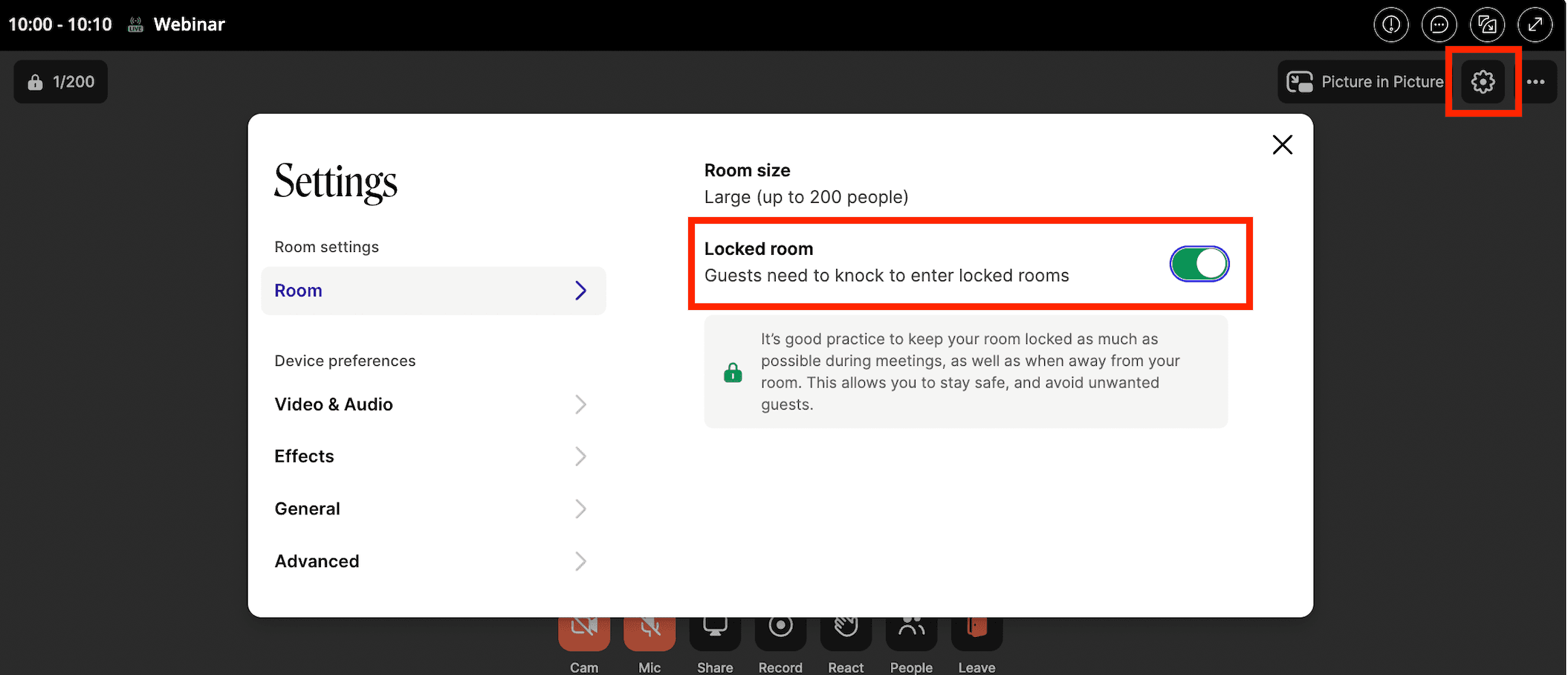Screen dimensions: 1568x675
Task: Click the 1/200 lock participant badge
Action: click(61, 82)
